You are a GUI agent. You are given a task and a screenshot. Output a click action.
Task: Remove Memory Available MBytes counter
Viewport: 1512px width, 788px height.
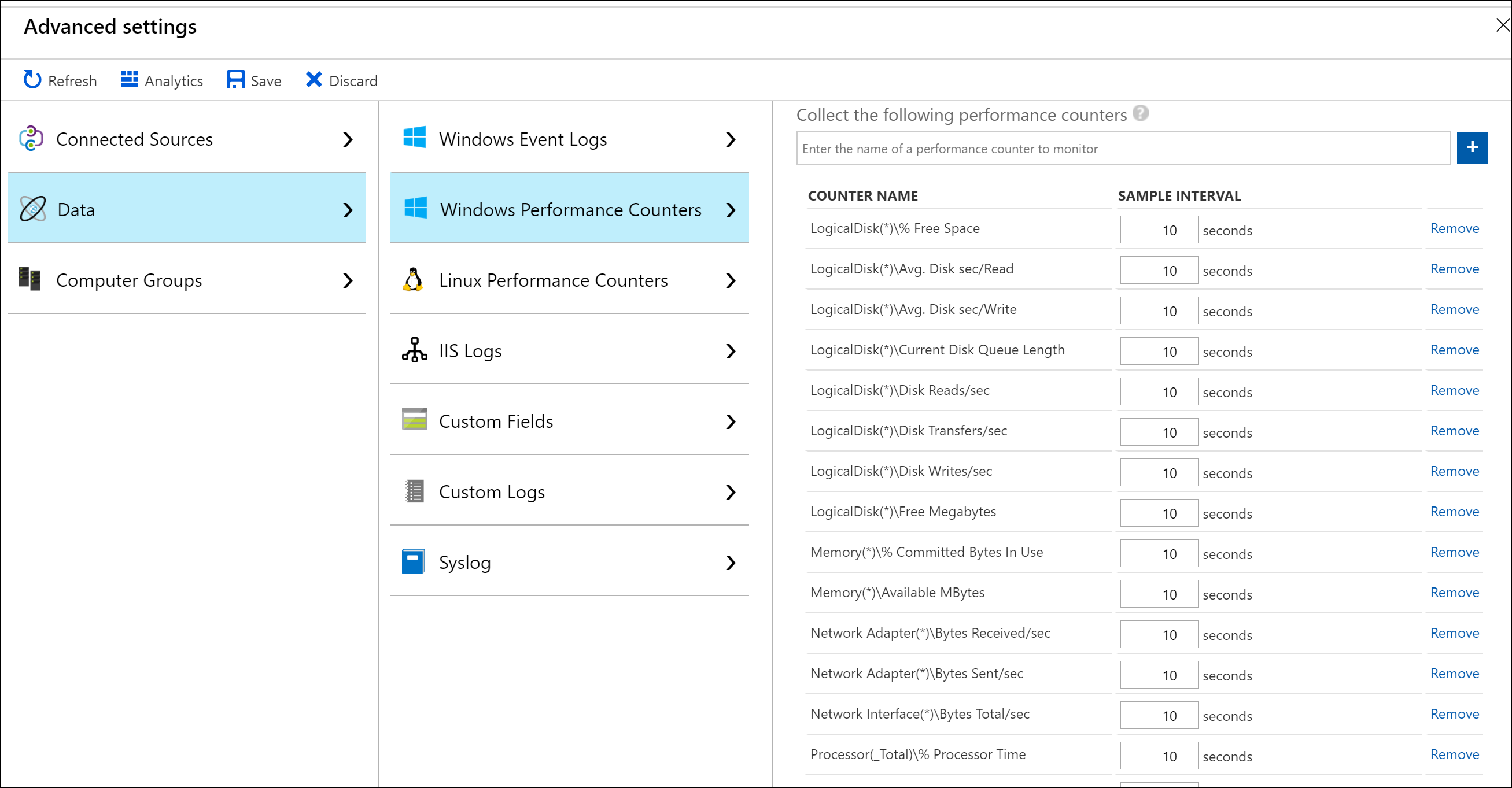(x=1454, y=592)
